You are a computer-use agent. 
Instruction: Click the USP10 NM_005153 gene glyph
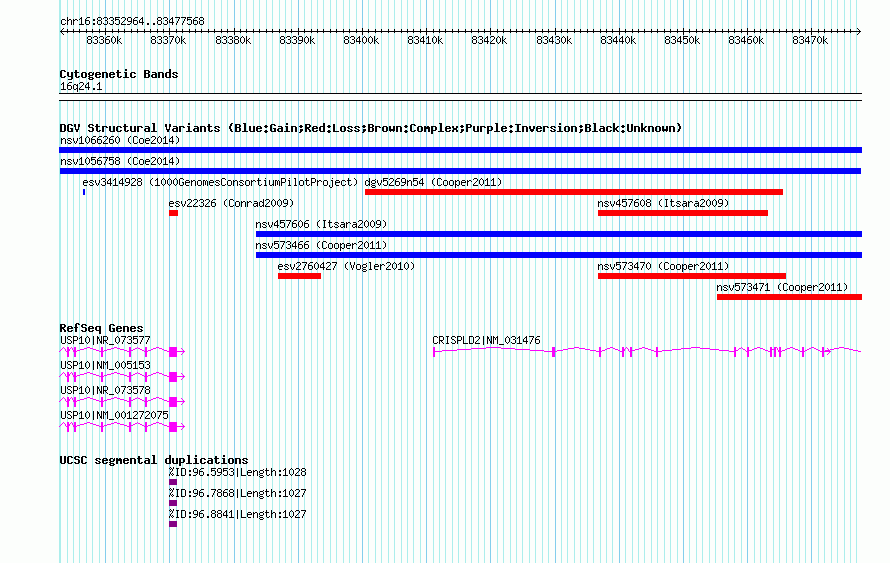[x=122, y=377]
